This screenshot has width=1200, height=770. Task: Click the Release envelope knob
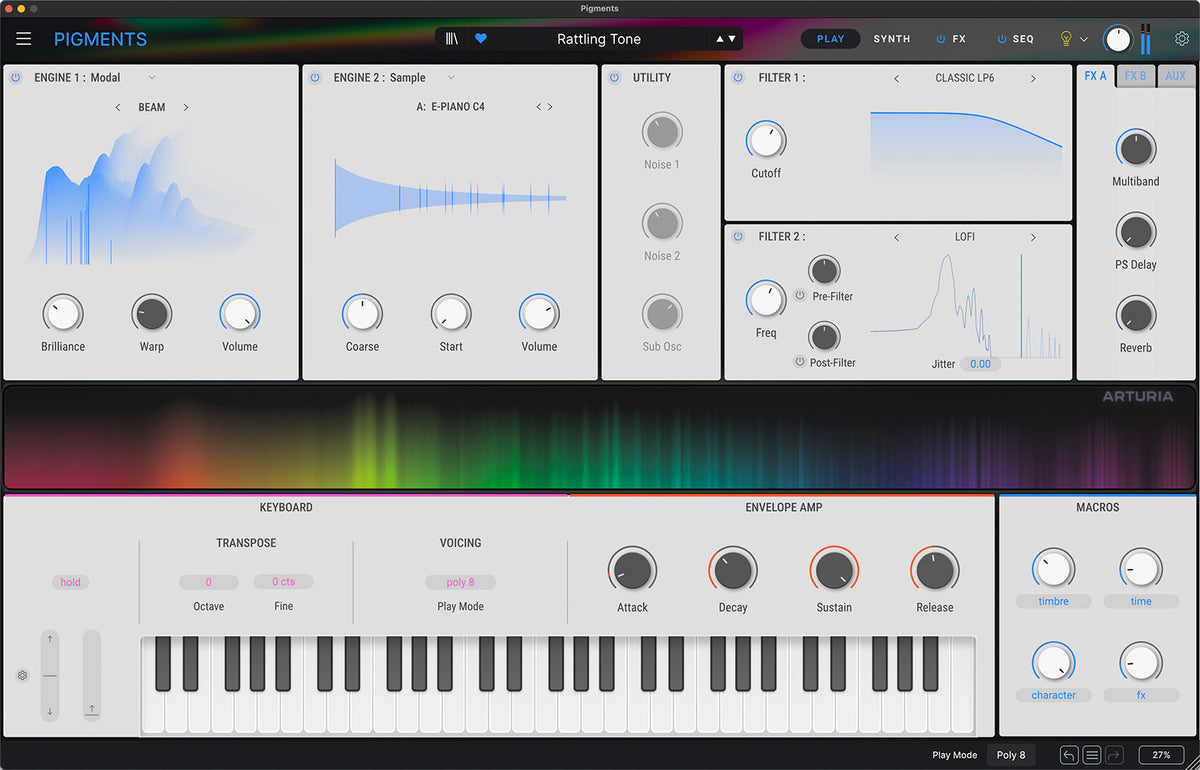(935, 571)
